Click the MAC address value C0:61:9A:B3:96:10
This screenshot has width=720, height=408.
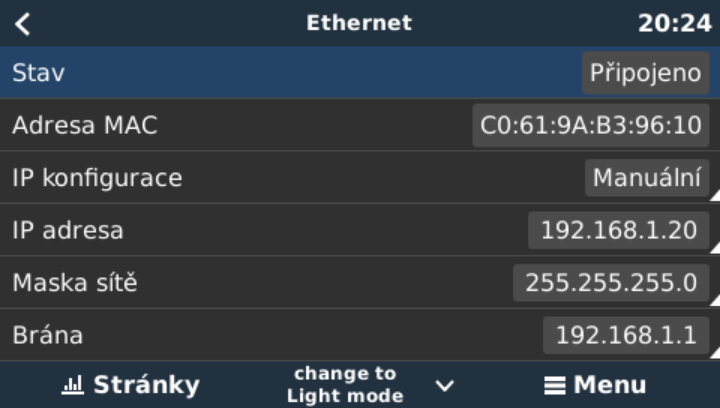pyautogui.click(x=590, y=126)
